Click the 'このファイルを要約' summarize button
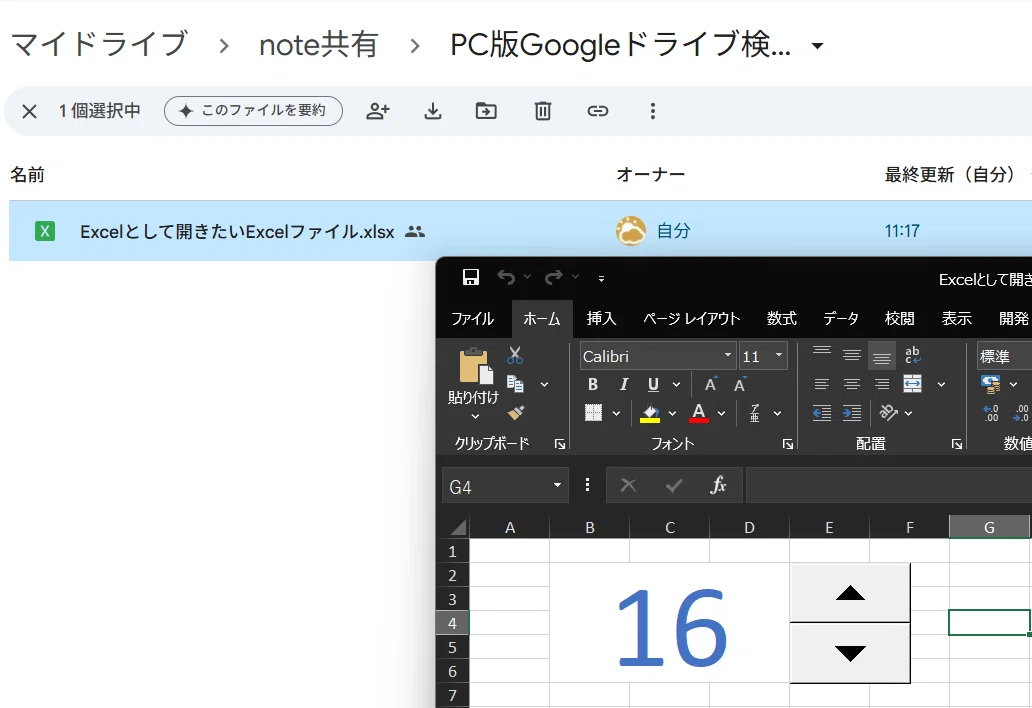This screenshot has width=1032, height=708. click(253, 111)
